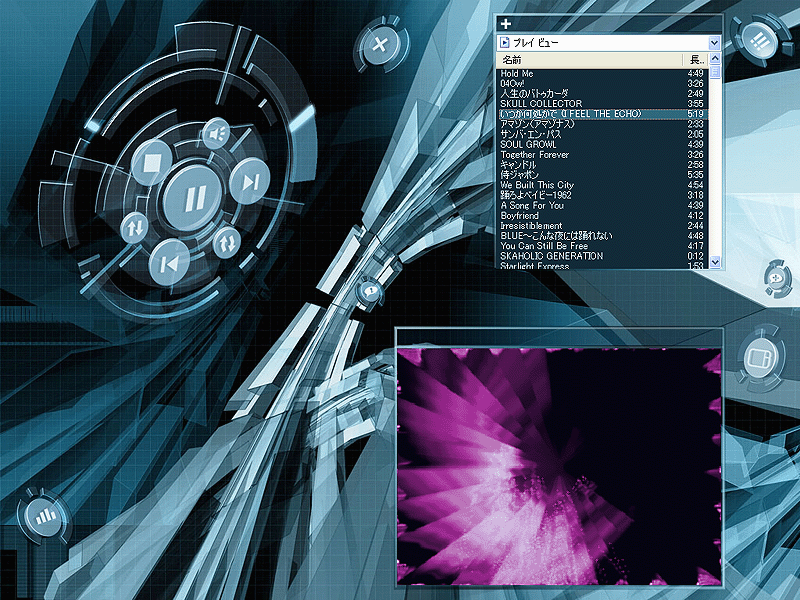Select the song 侍ジャポン

603,174
